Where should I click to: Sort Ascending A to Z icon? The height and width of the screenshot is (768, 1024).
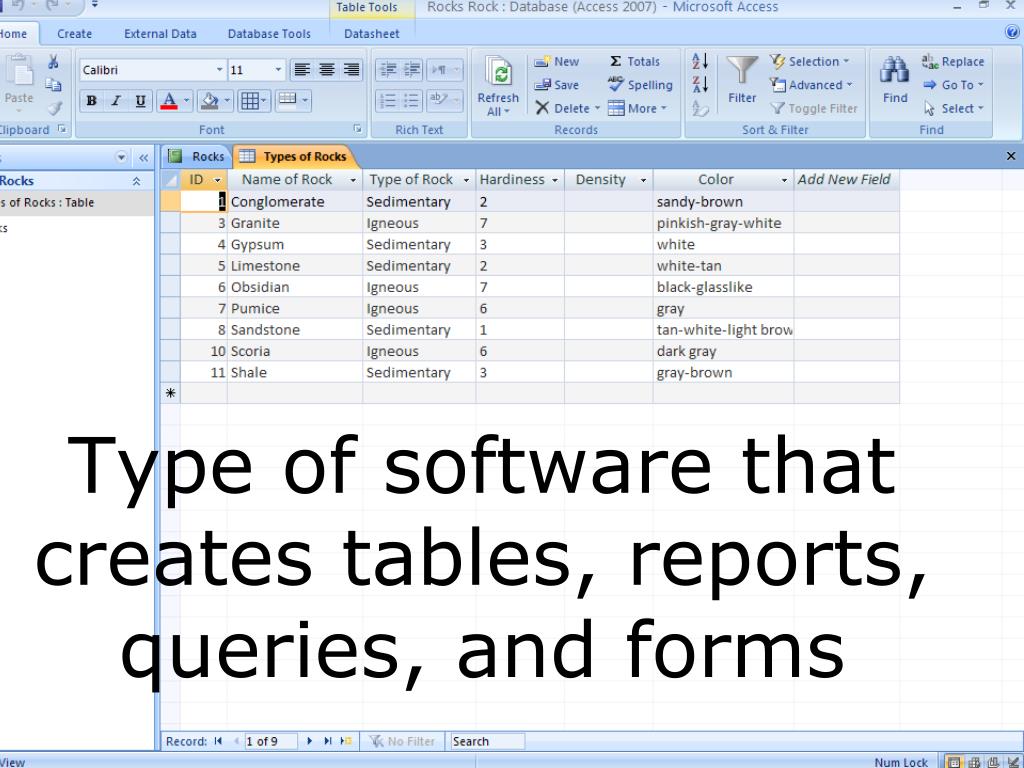[700, 61]
